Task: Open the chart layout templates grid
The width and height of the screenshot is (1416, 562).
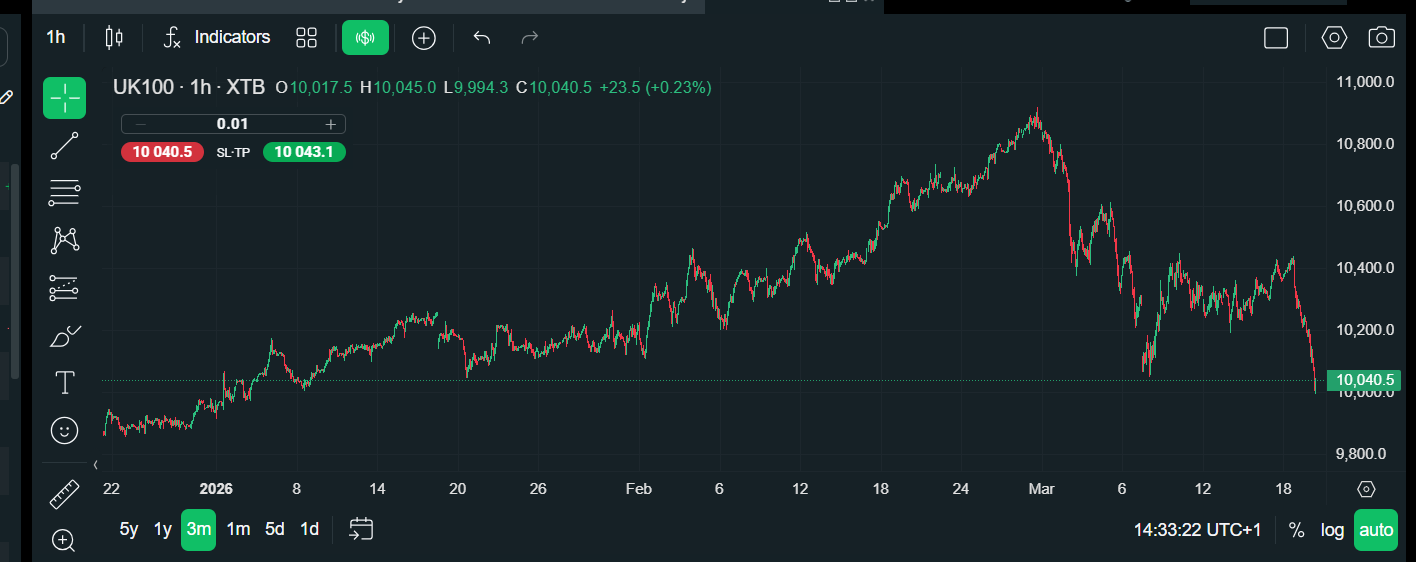Action: click(306, 38)
